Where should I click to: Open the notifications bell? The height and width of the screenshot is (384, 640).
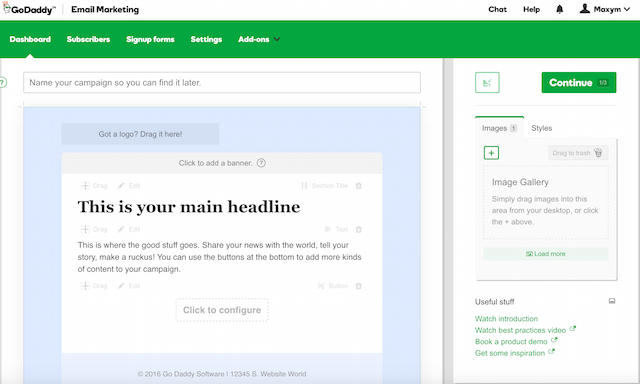[x=560, y=9]
